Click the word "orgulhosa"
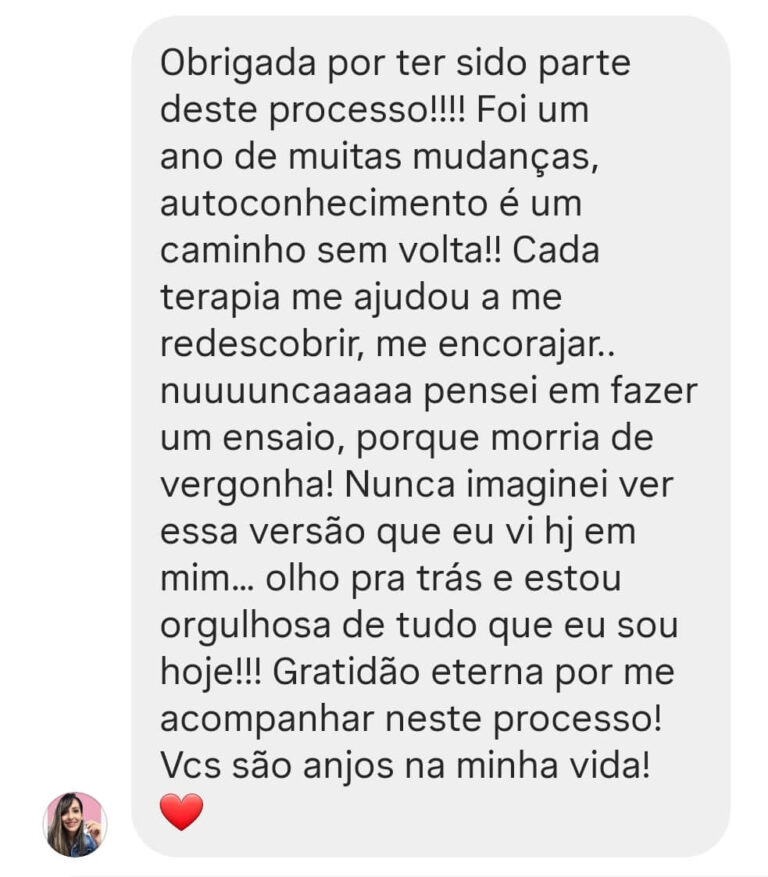Image resolution: width=768 pixels, height=877 pixels. pyautogui.click(x=246, y=625)
